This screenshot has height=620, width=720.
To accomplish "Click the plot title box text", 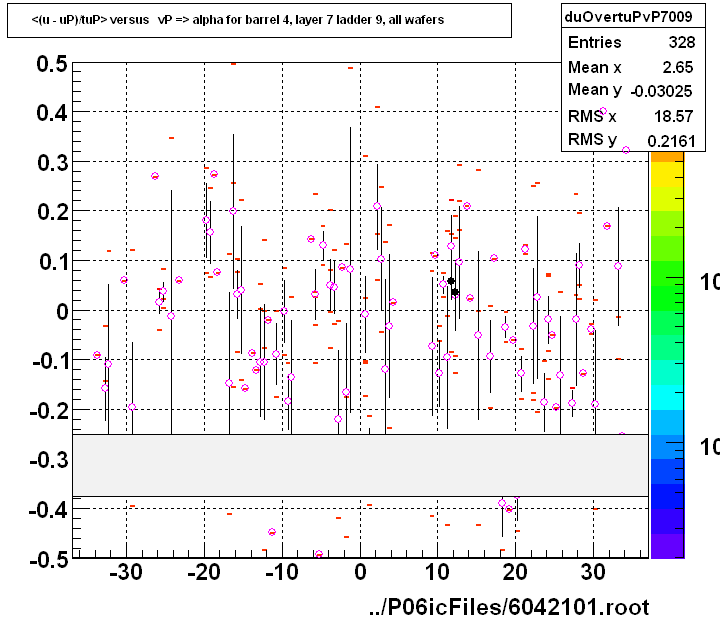I will point(237,20).
